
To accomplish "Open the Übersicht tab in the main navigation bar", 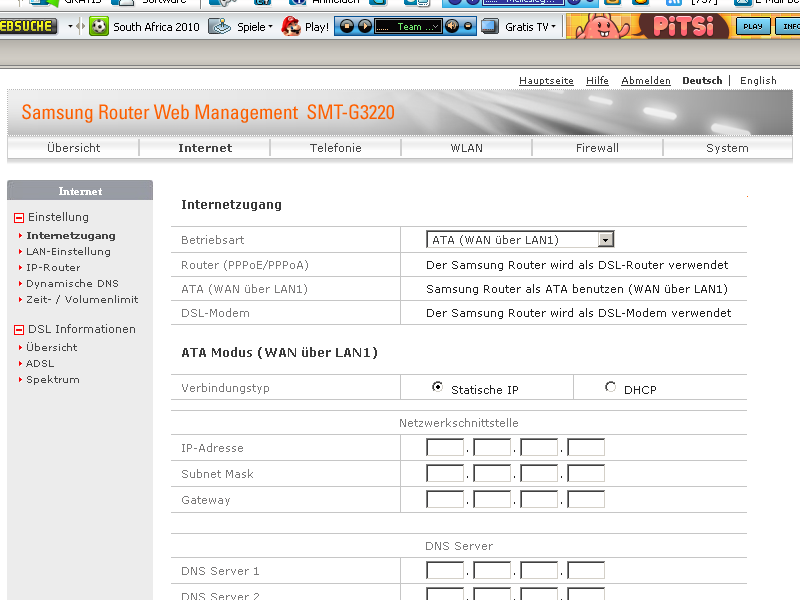I will pos(73,148).
